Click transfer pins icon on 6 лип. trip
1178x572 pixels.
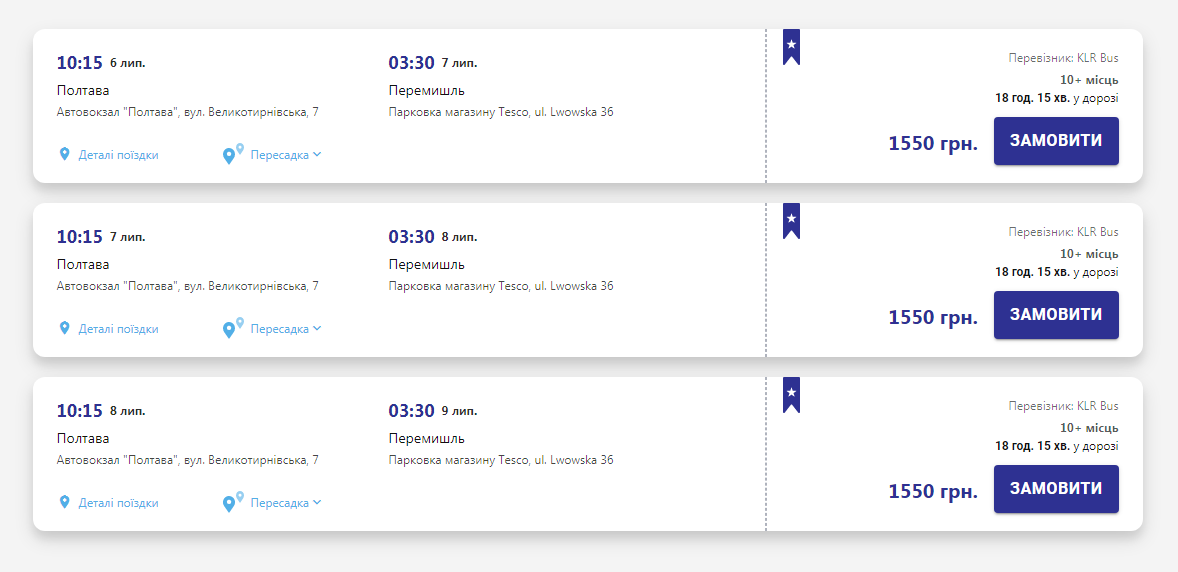pyautogui.click(x=232, y=154)
